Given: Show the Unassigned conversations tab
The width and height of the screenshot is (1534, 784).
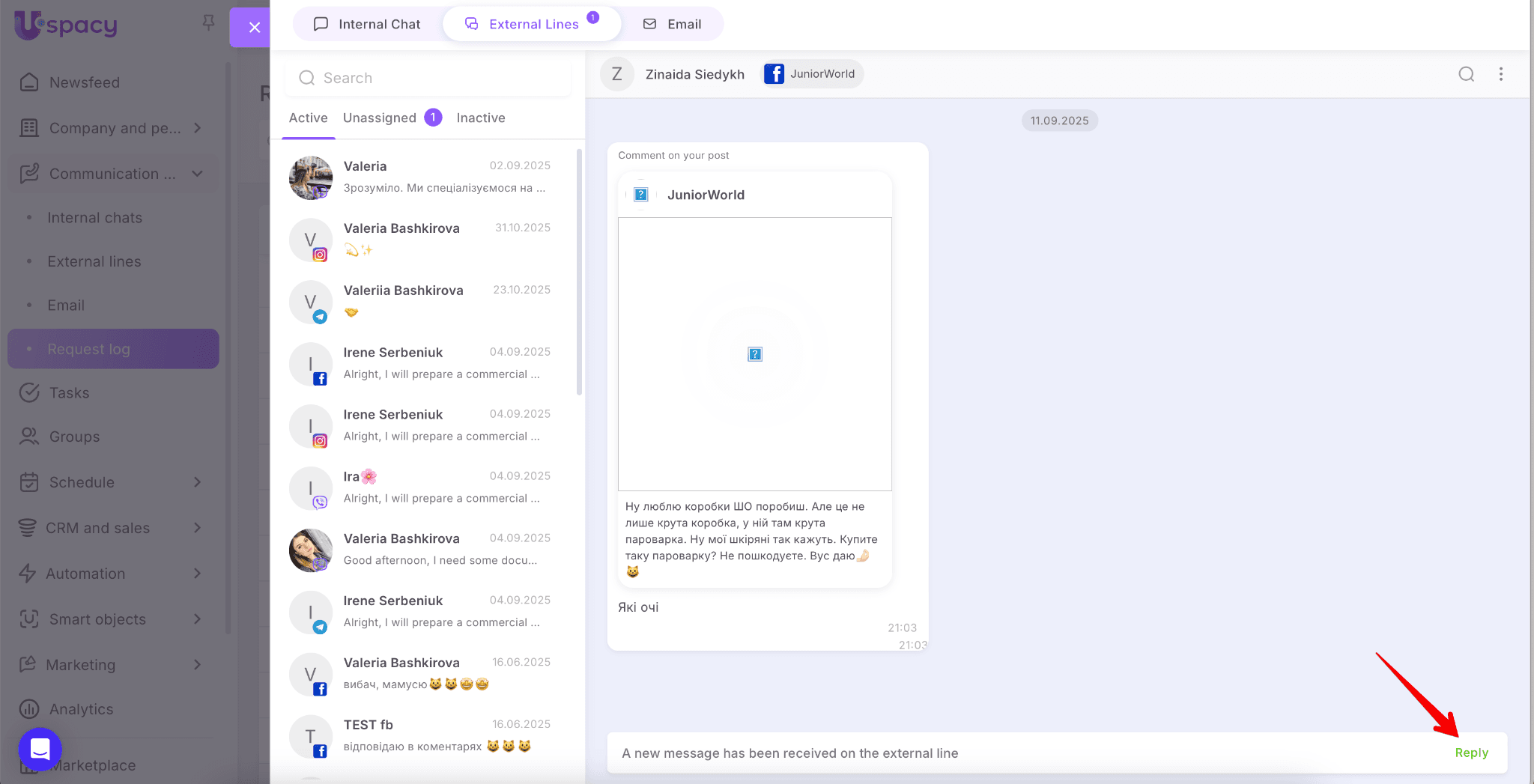Looking at the screenshot, I should (x=380, y=118).
